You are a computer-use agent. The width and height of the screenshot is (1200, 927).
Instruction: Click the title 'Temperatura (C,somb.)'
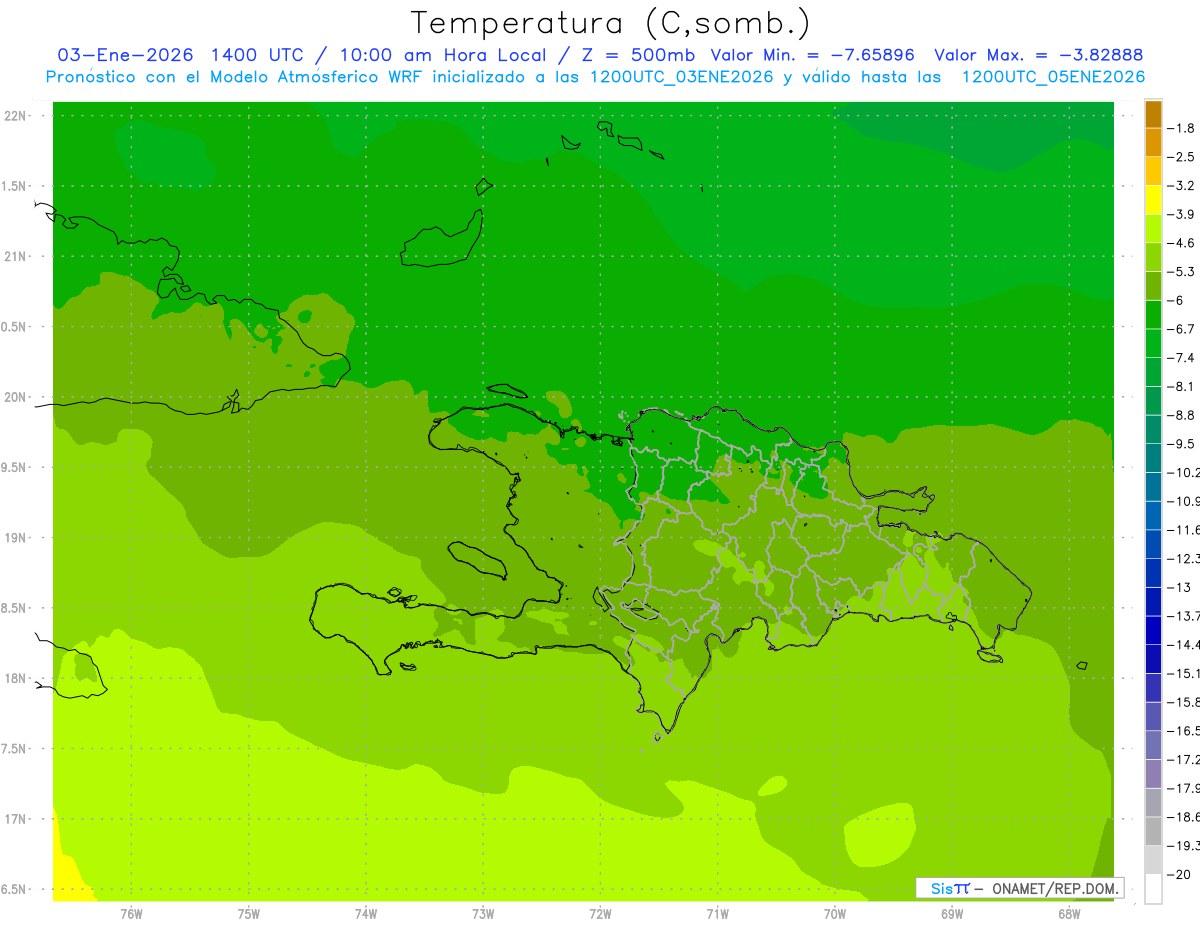tap(611, 23)
